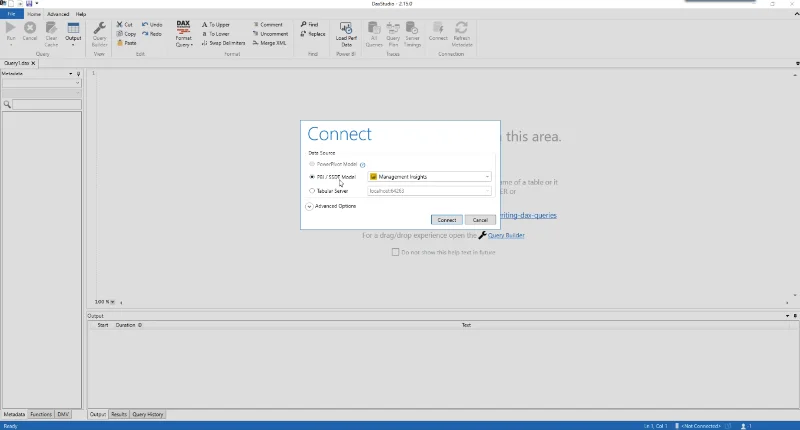
Task: Click the Merge XML icon
Action: point(256,43)
